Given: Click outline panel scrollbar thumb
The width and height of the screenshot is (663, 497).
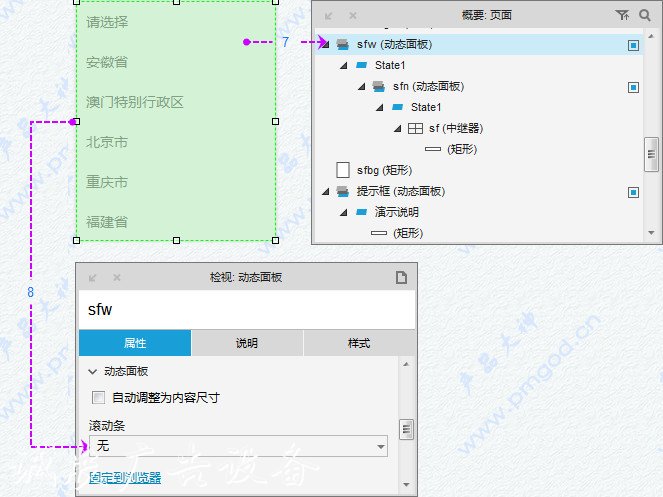Looking at the screenshot, I should coord(651,154).
